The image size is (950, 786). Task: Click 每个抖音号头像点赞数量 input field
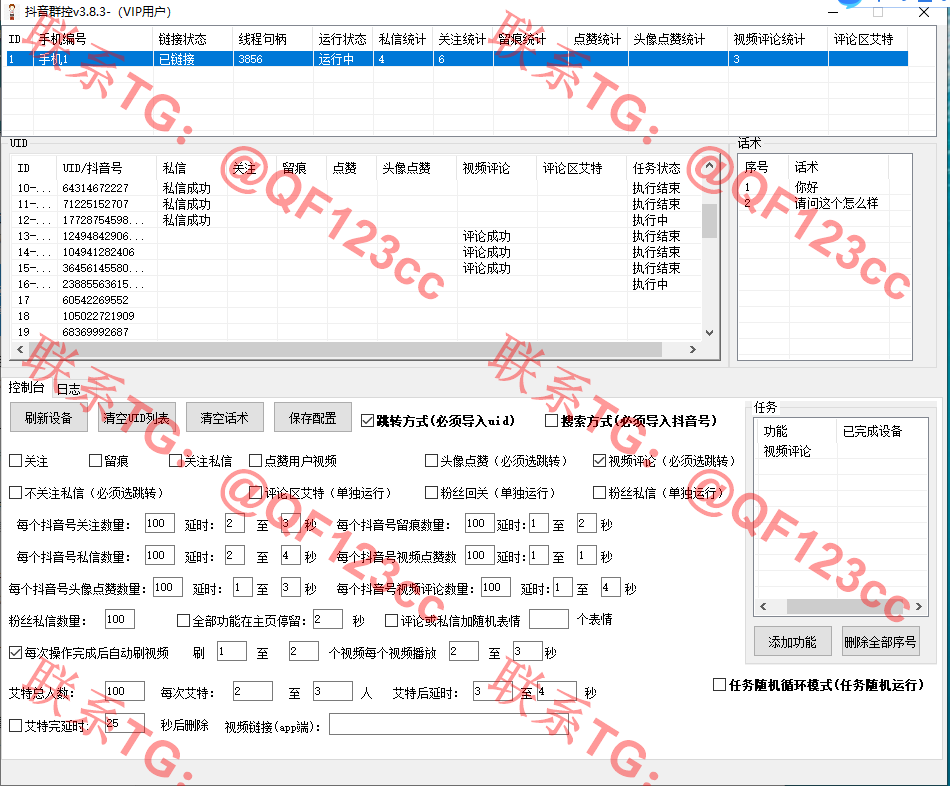click(x=168, y=588)
